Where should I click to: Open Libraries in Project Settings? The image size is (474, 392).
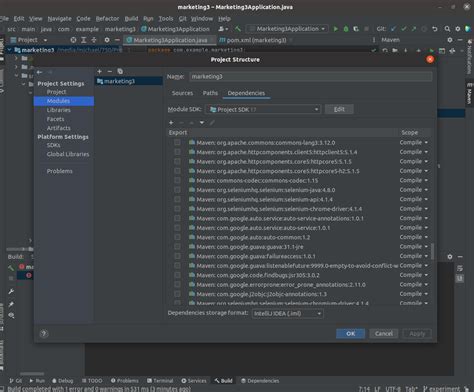(x=59, y=110)
